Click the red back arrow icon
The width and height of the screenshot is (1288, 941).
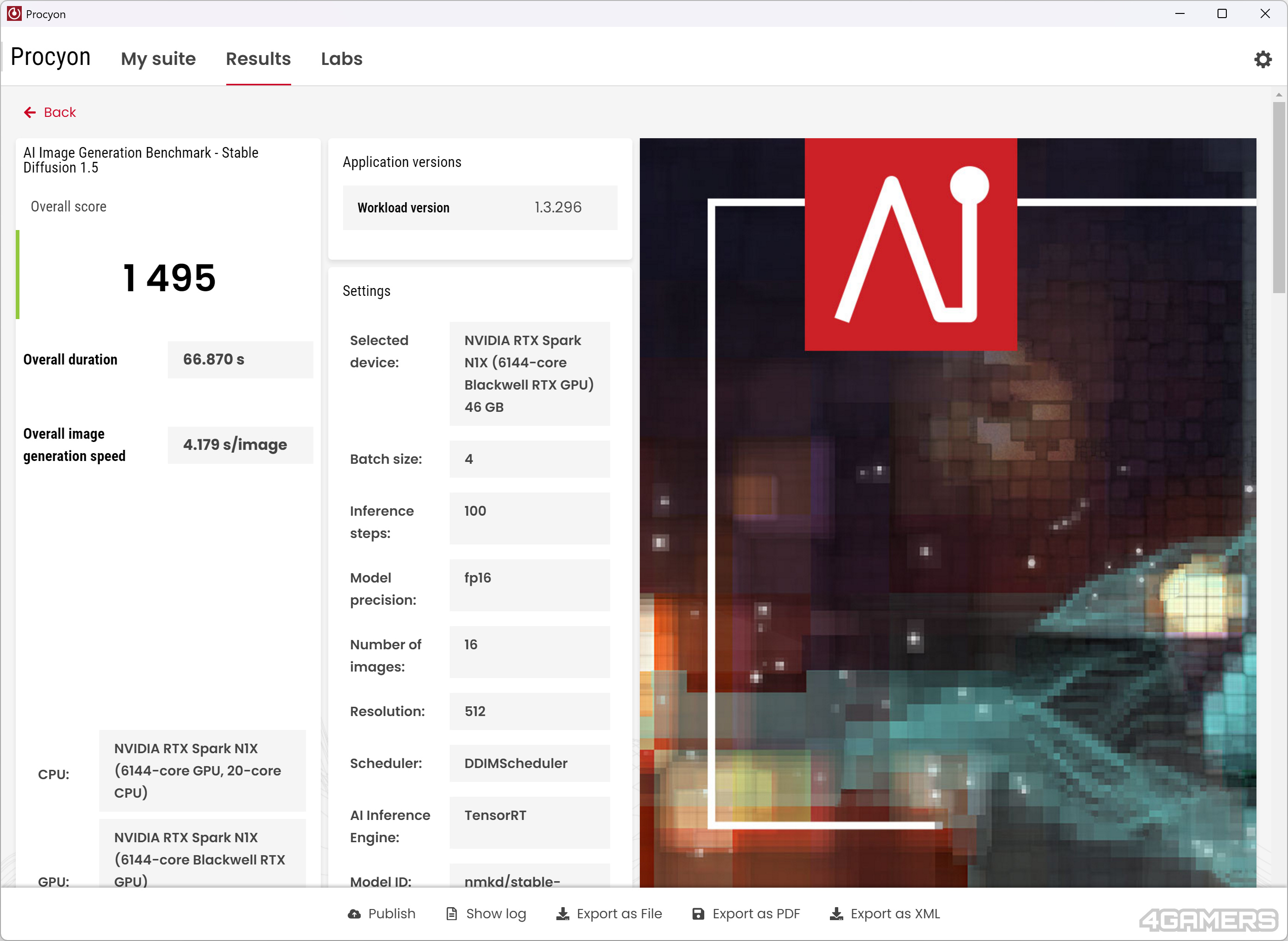point(30,112)
